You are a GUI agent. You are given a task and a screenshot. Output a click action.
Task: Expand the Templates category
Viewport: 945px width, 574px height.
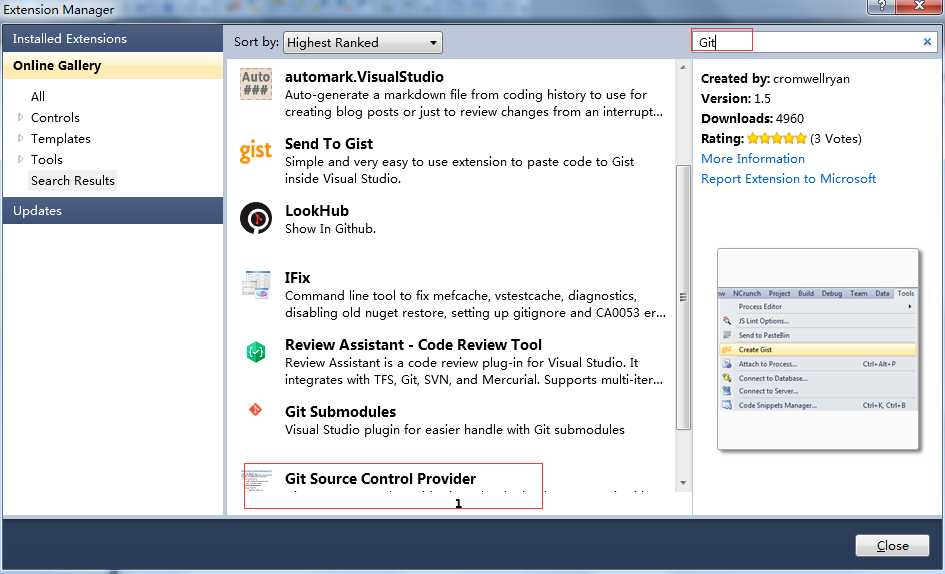(x=20, y=138)
